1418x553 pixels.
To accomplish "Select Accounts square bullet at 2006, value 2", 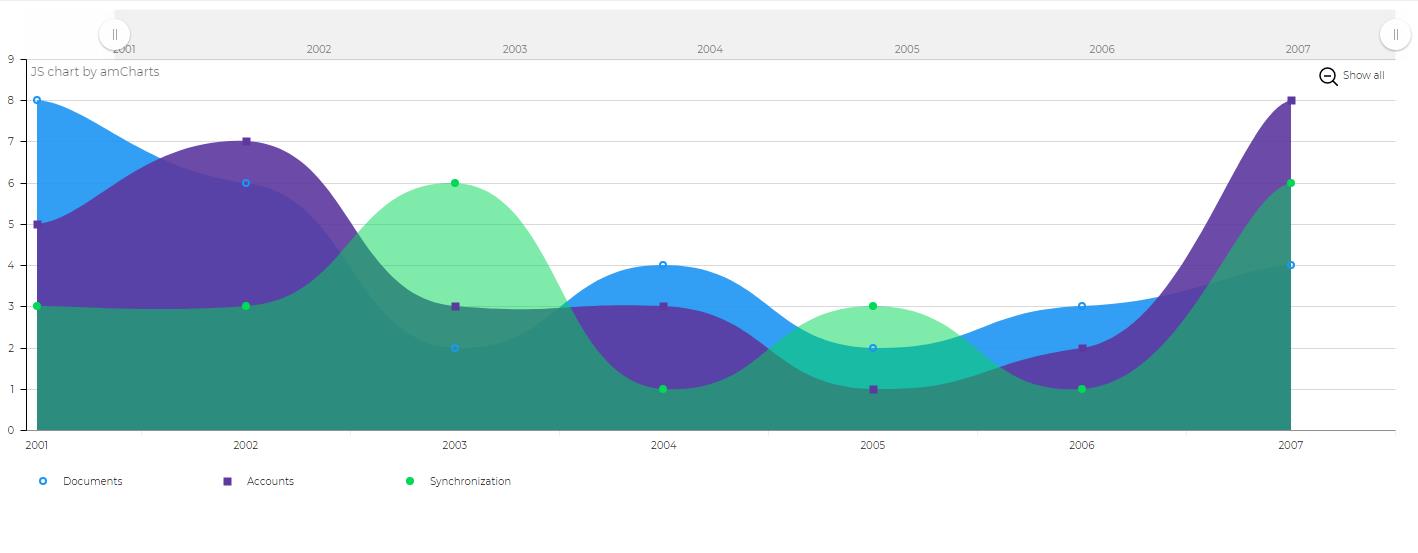I will pos(1082,348).
